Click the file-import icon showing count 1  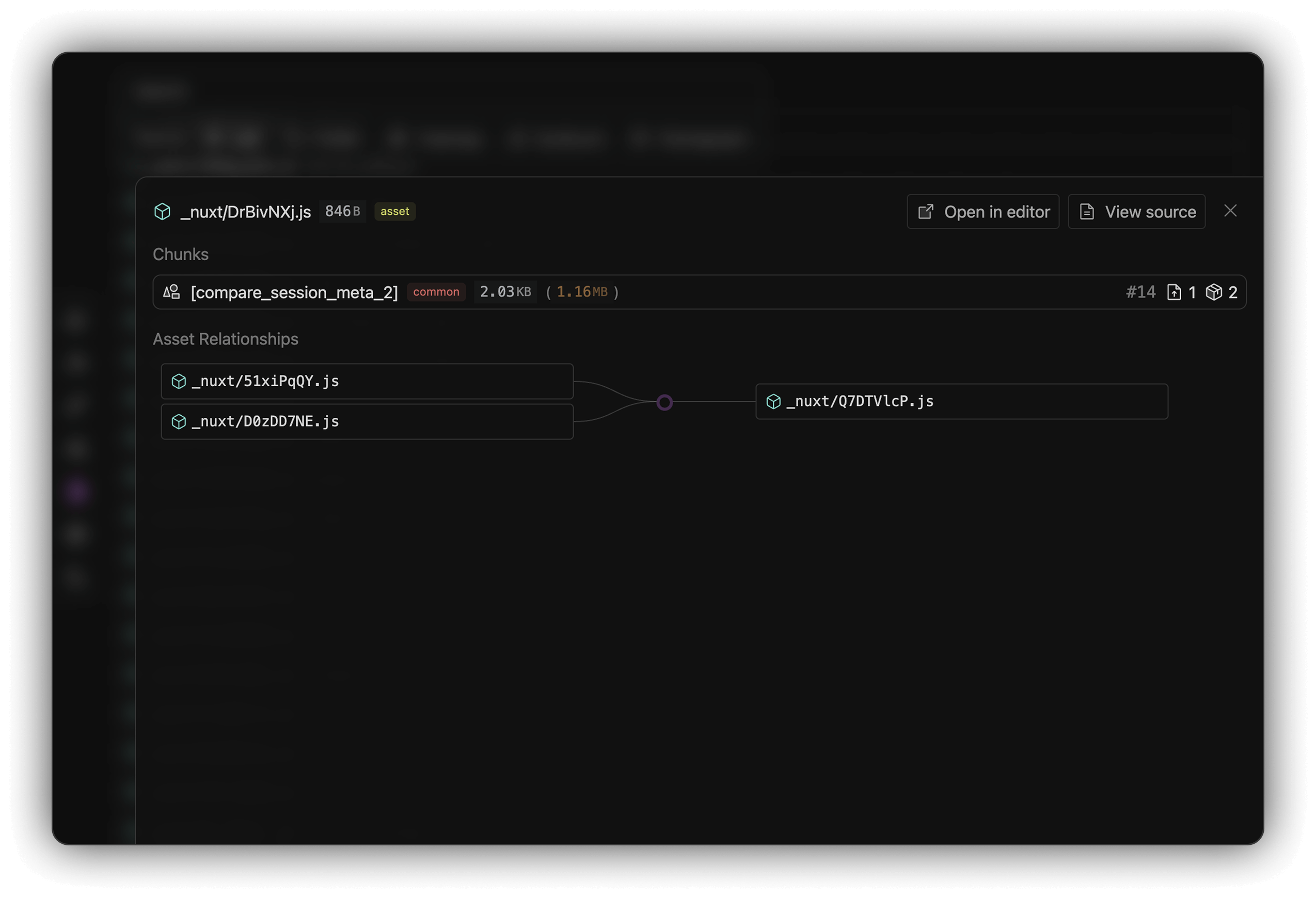(1175, 292)
